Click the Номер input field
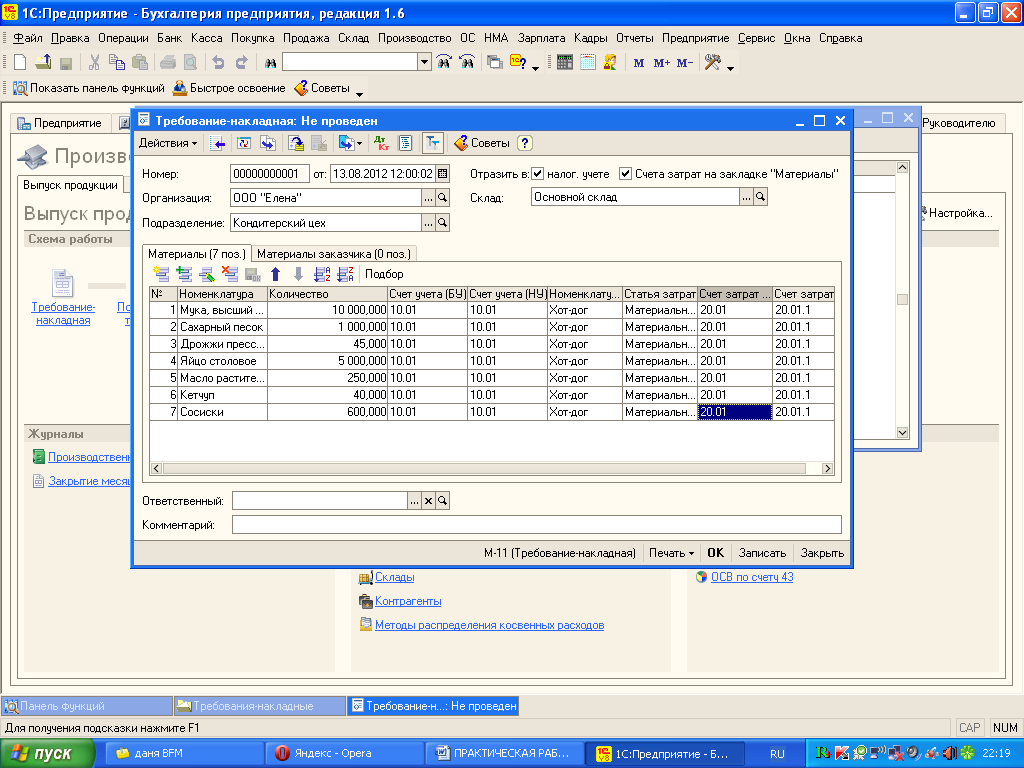 tap(270, 174)
